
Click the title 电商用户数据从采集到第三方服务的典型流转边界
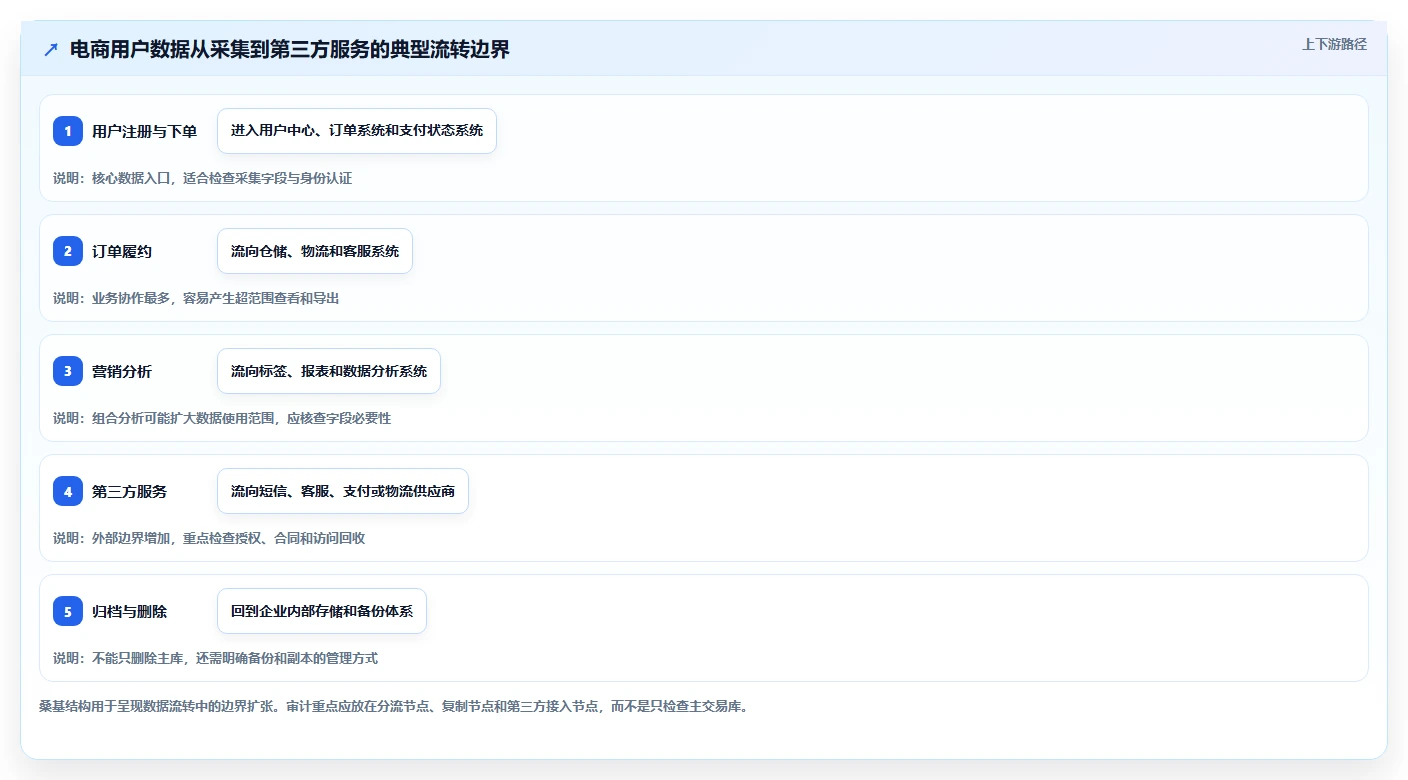(290, 50)
